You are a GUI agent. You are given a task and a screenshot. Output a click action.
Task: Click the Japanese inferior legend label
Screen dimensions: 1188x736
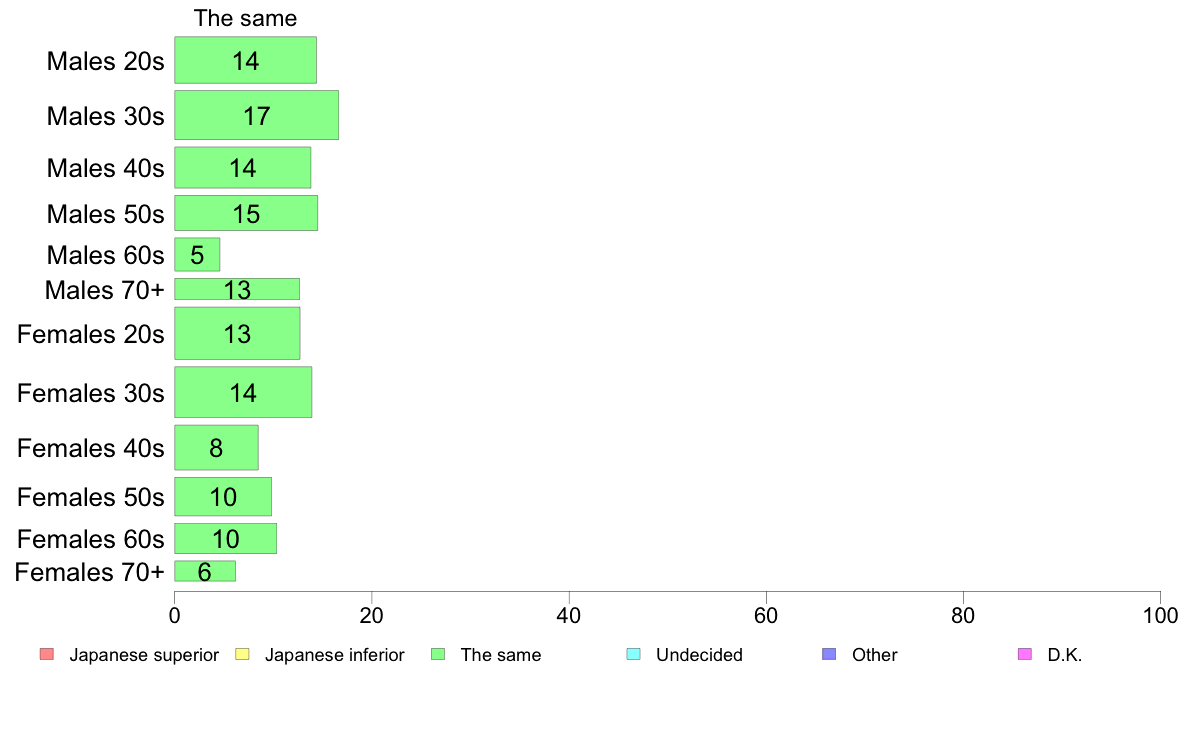(x=335, y=655)
